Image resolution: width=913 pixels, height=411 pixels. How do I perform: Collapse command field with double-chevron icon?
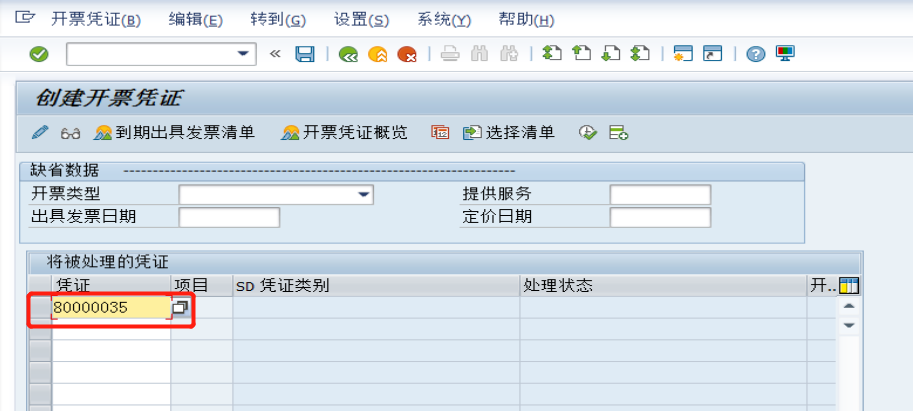[275, 54]
